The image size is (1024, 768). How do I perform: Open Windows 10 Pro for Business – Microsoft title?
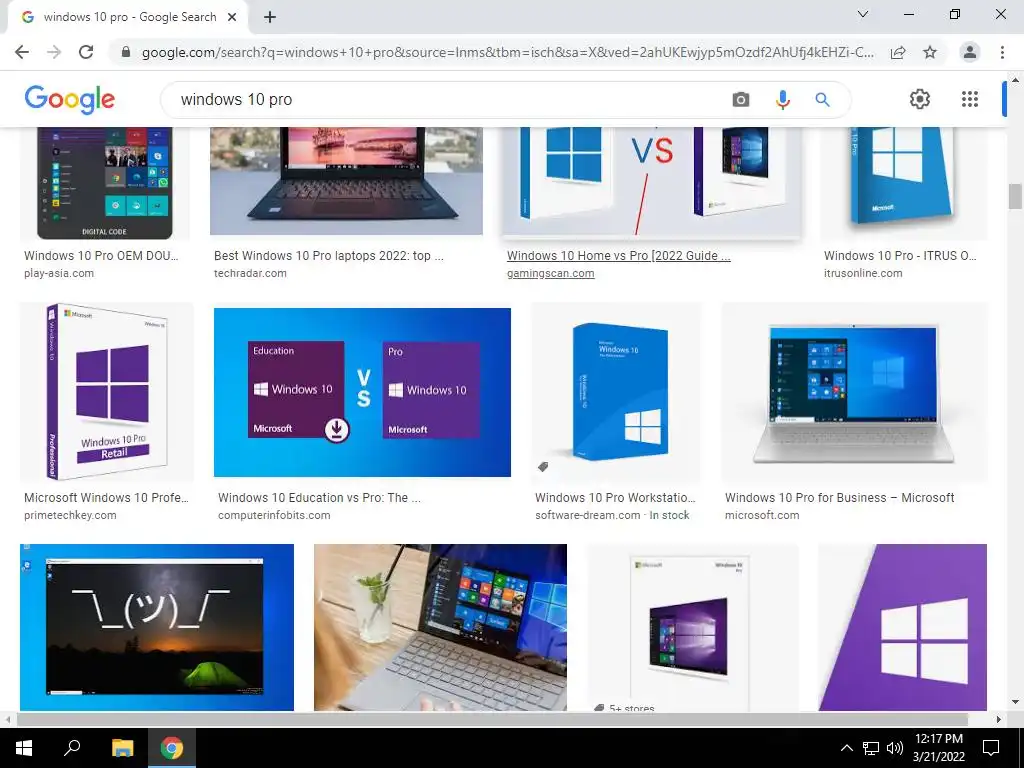[x=839, y=498]
